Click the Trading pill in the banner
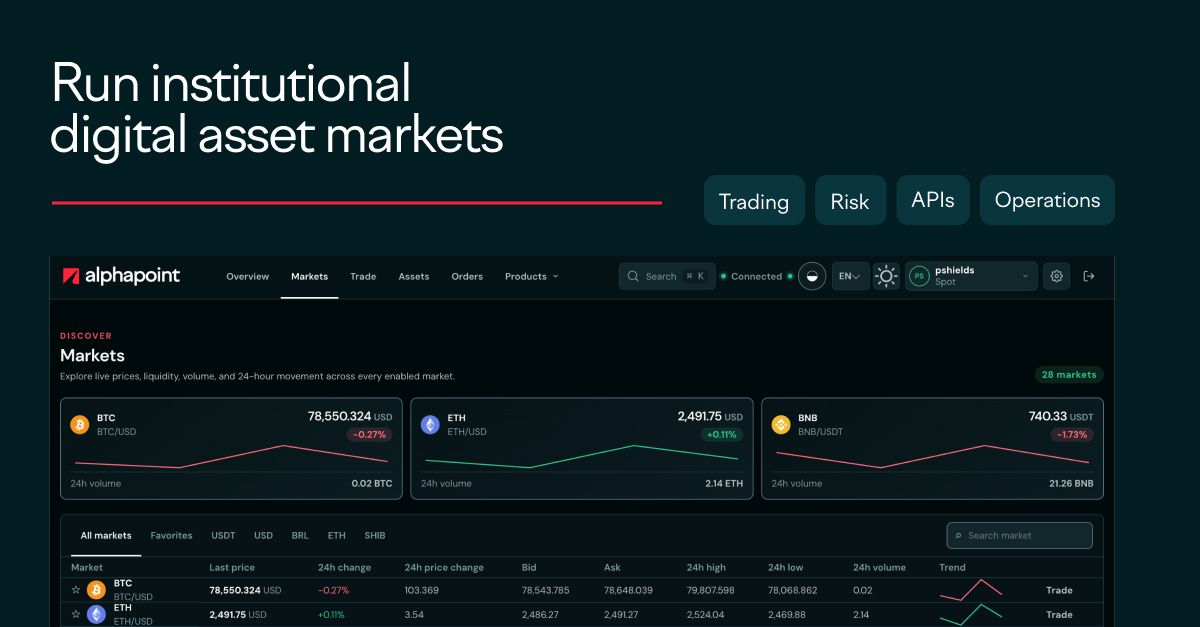This screenshot has width=1200, height=627. [754, 201]
